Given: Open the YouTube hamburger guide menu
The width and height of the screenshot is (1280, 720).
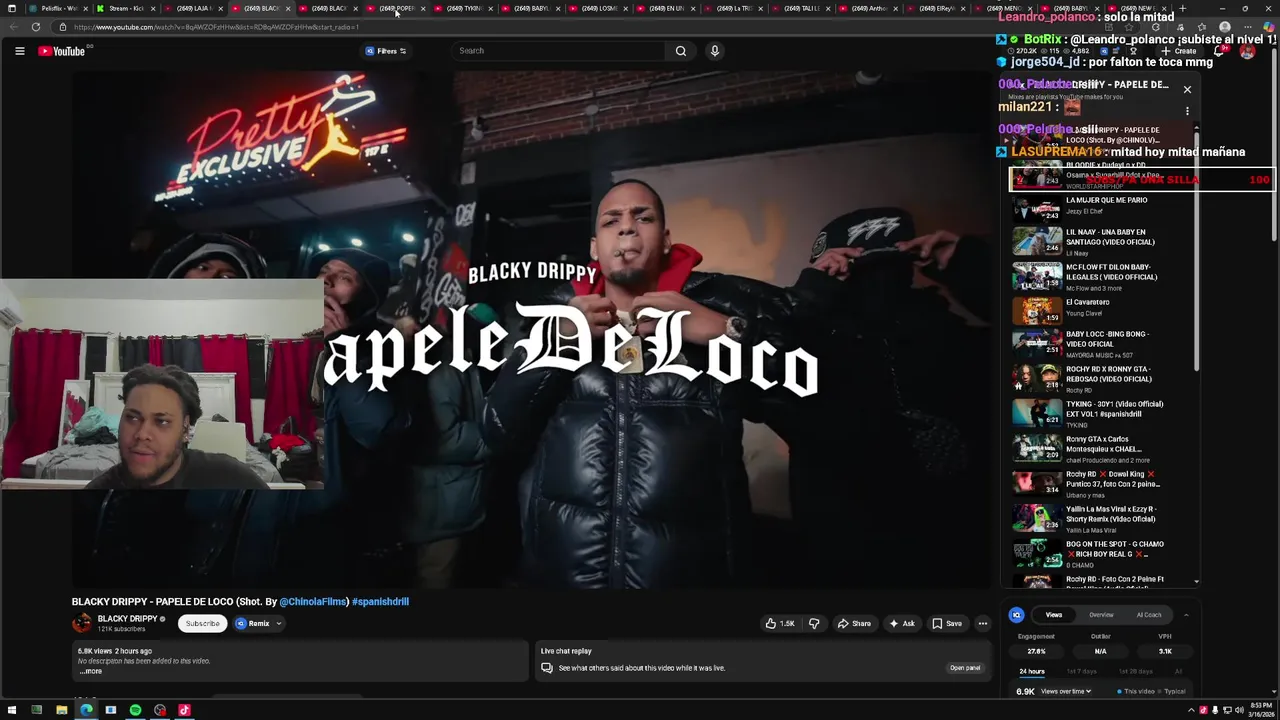Looking at the screenshot, I should 19,51.
